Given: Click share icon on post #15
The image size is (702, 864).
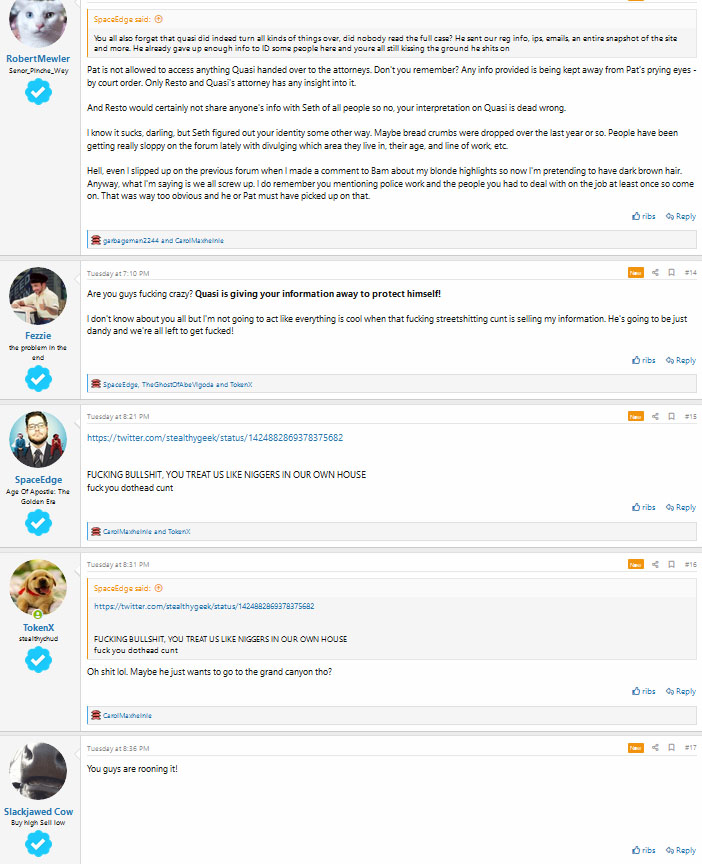Looking at the screenshot, I should [655, 416].
